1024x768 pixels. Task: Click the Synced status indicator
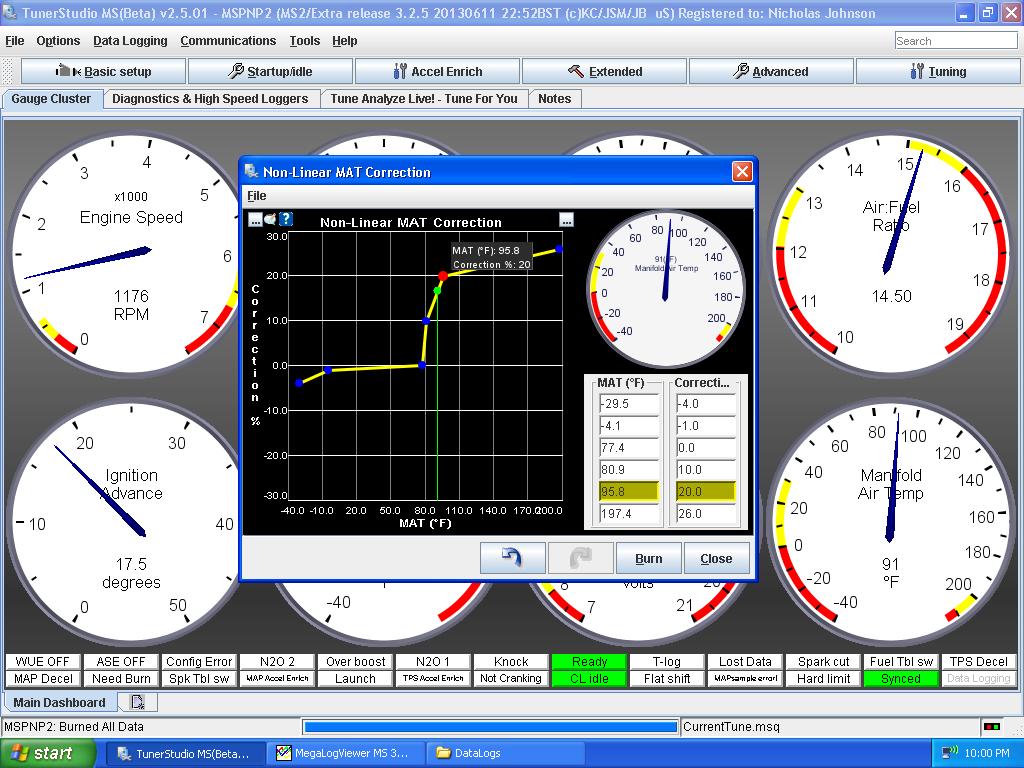(900, 679)
